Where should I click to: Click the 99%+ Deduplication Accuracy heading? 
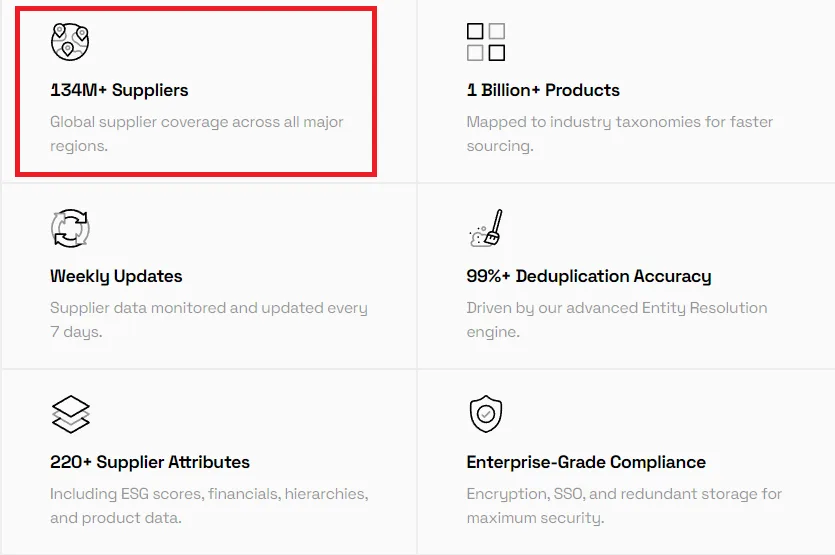pos(589,276)
